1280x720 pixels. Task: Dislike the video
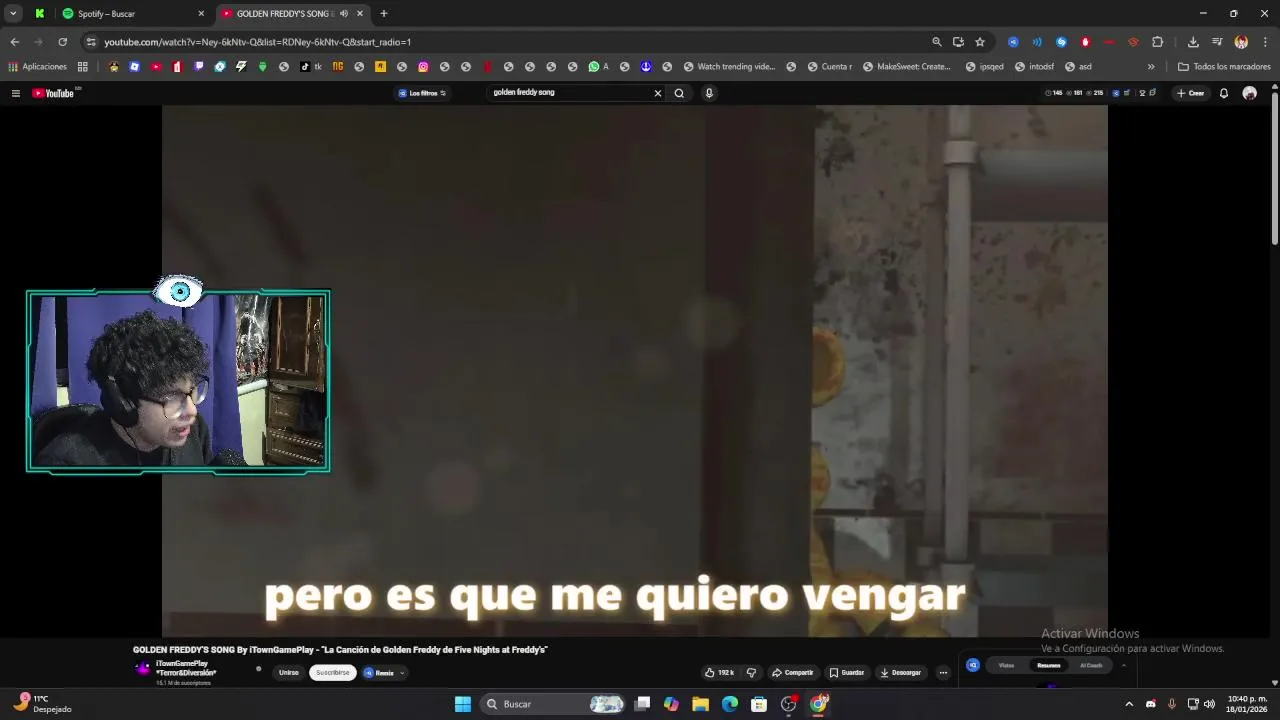(751, 673)
